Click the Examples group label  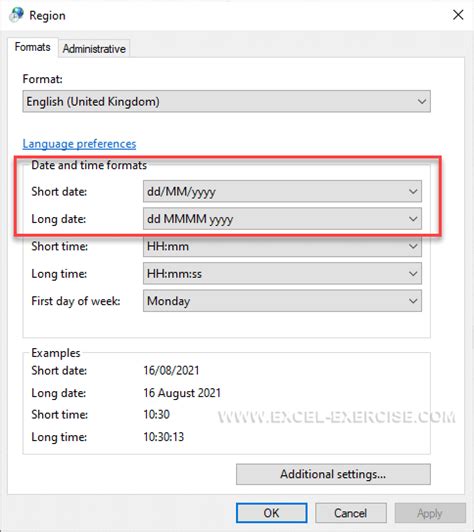56,353
